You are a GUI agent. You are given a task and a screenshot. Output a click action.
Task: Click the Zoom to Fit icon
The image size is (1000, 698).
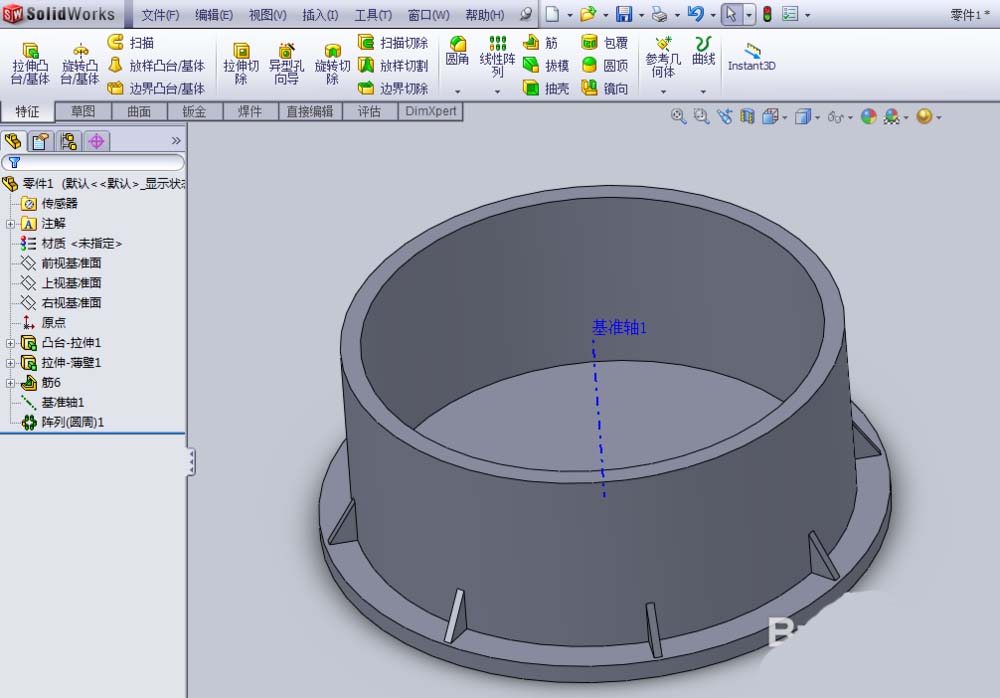pyautogui.click(x=678, y=116)
